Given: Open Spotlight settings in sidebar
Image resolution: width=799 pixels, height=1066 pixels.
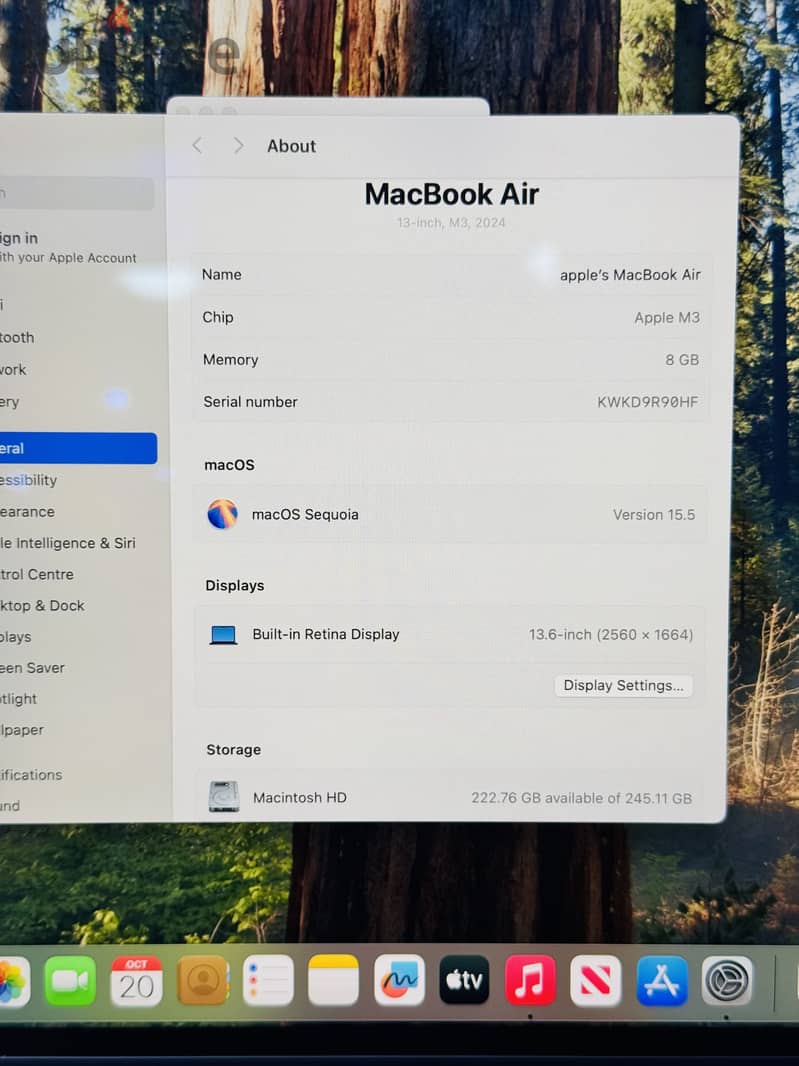Looking at the screenshot, I should coord(18,698).
